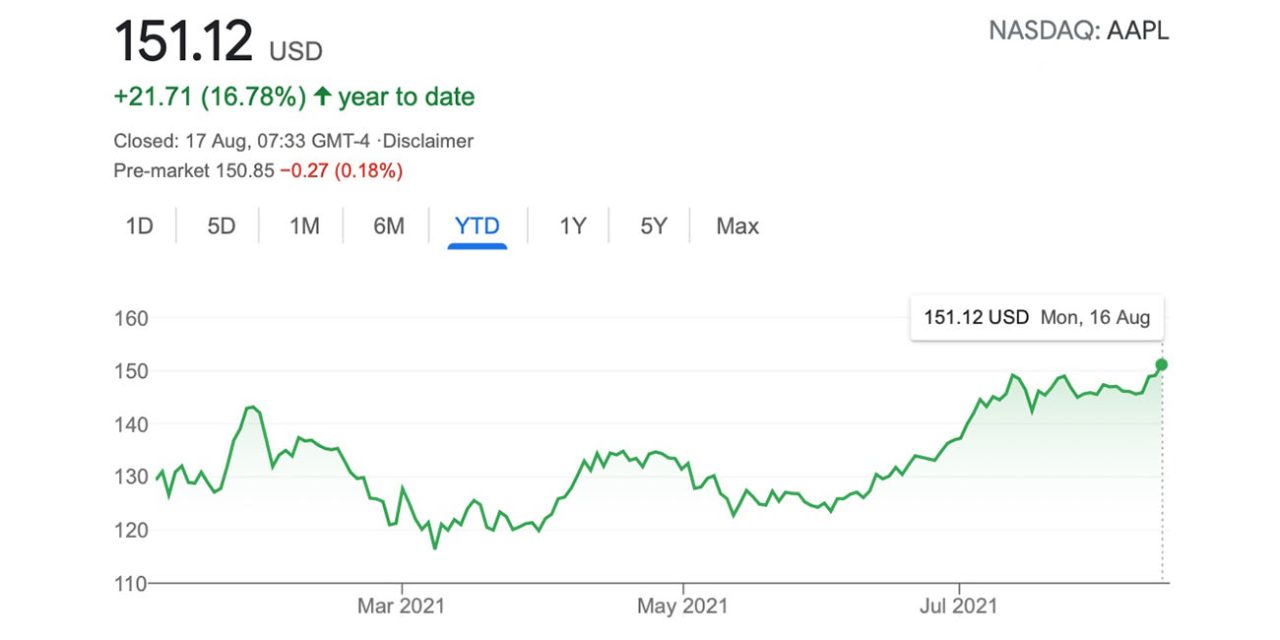1280x640 pixels.
Task: Switch chart to the 1Y range
Action: point(572,226)
